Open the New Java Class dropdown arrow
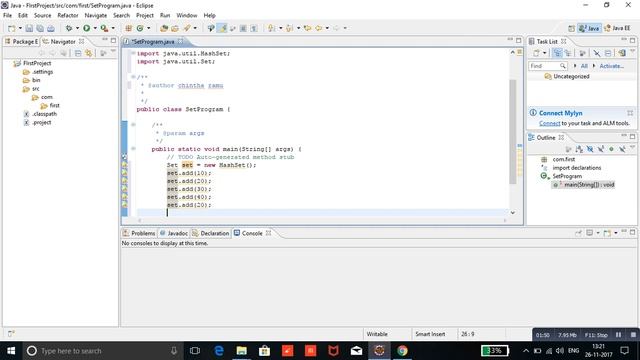Screen dimensions: 640x360 coord(149,28)
